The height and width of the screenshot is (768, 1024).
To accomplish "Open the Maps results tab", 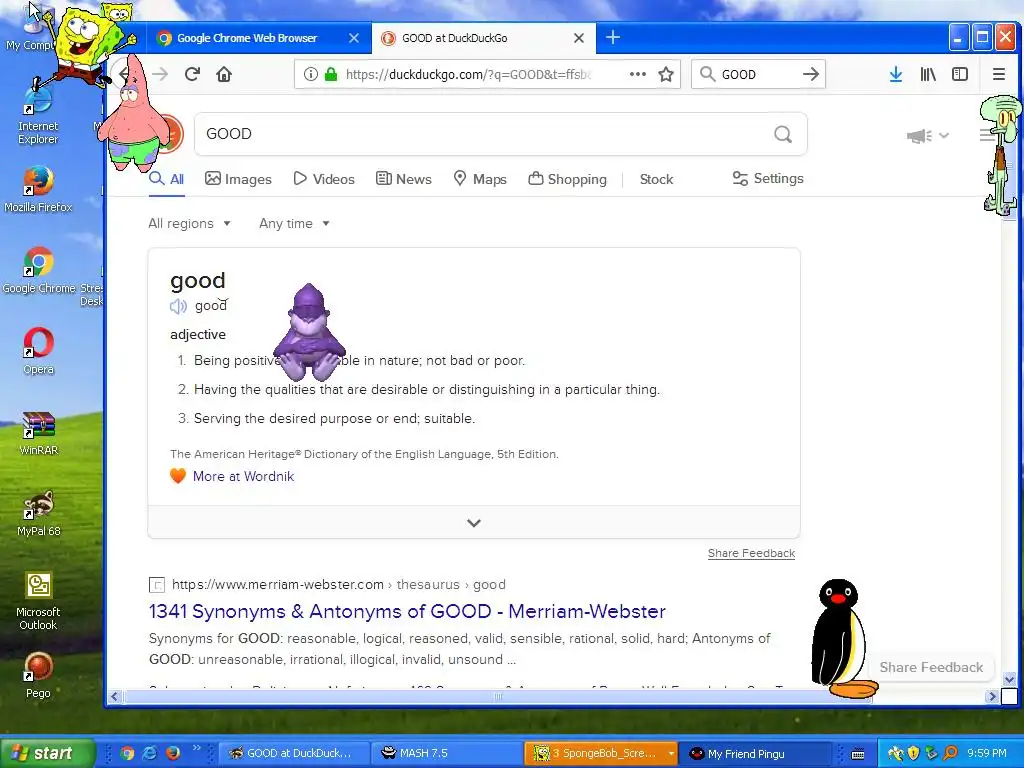I will tap(480, 179).
